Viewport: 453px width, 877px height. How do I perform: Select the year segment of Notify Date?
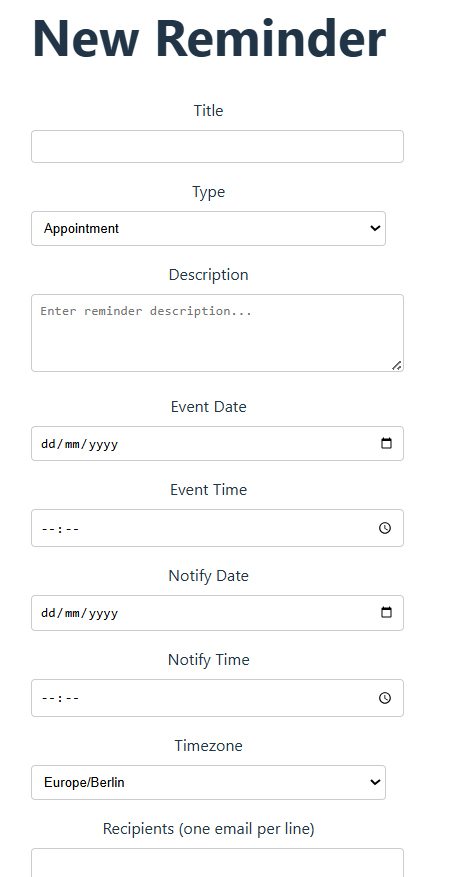[x=103, y=613]
